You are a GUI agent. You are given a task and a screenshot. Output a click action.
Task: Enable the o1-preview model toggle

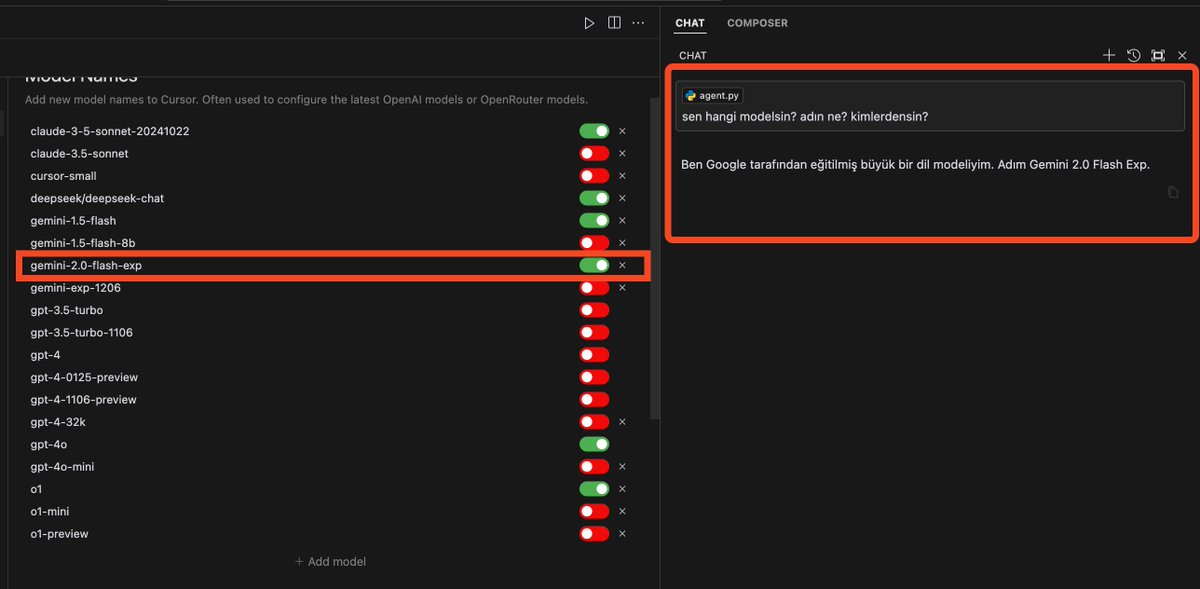pos(594,533)
